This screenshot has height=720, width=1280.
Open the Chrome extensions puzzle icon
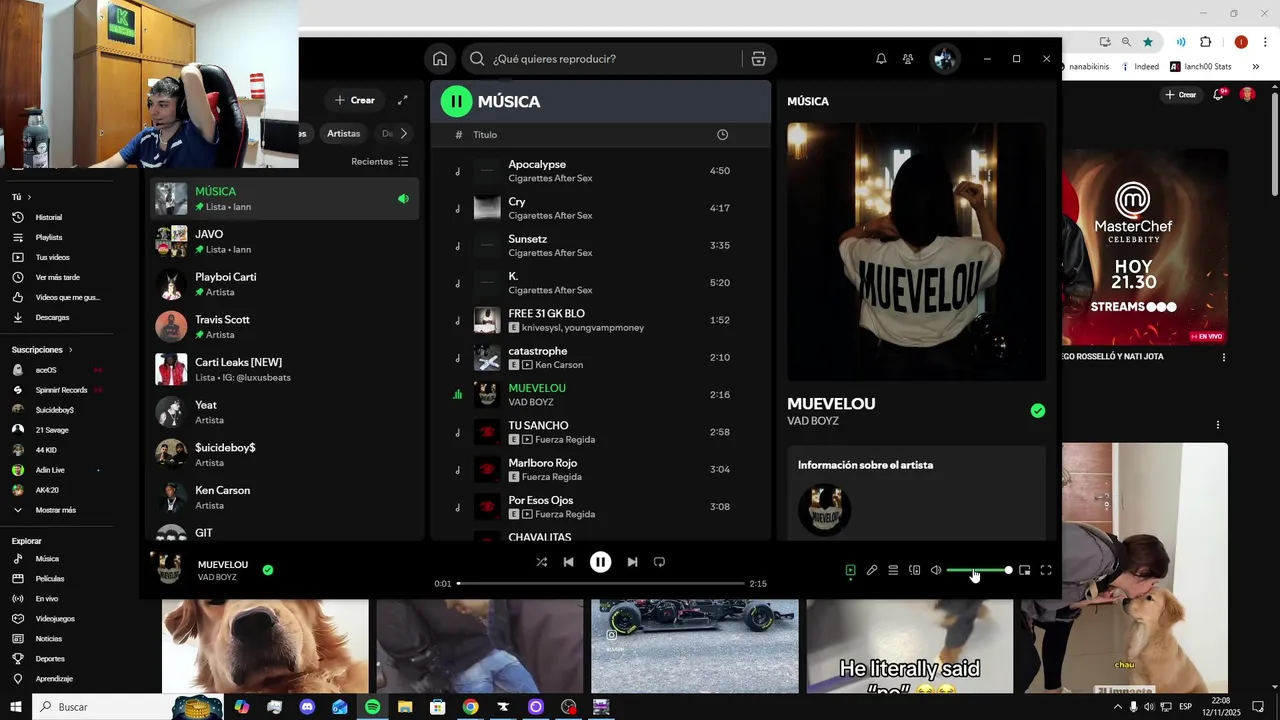(1205, 42)
